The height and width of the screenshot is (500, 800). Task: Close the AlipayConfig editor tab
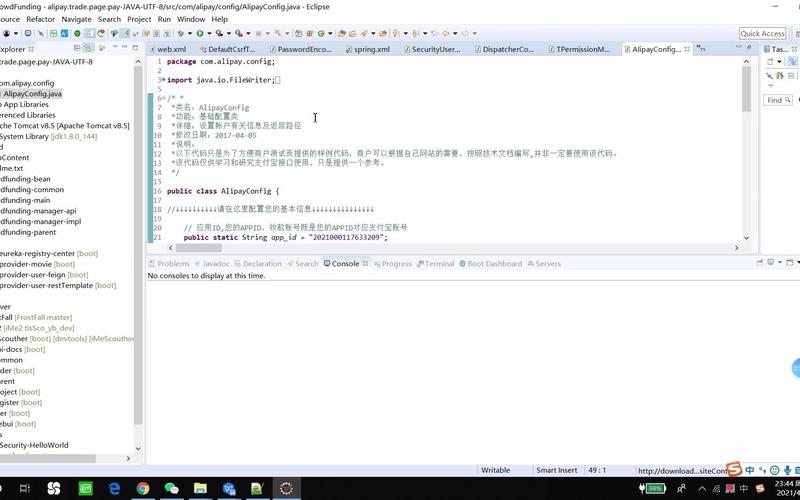pos(687,49)
